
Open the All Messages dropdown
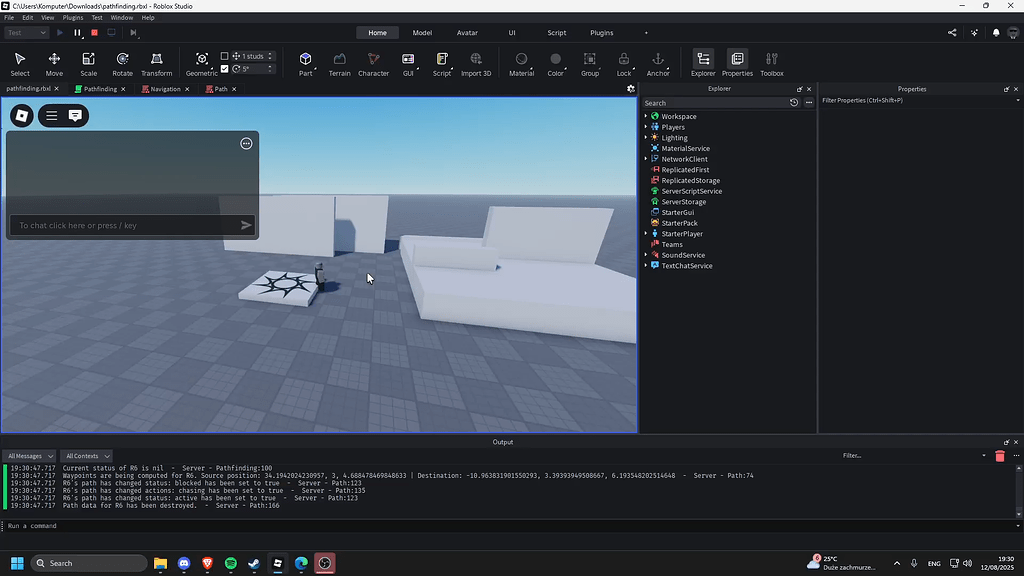tap(30, 455)
